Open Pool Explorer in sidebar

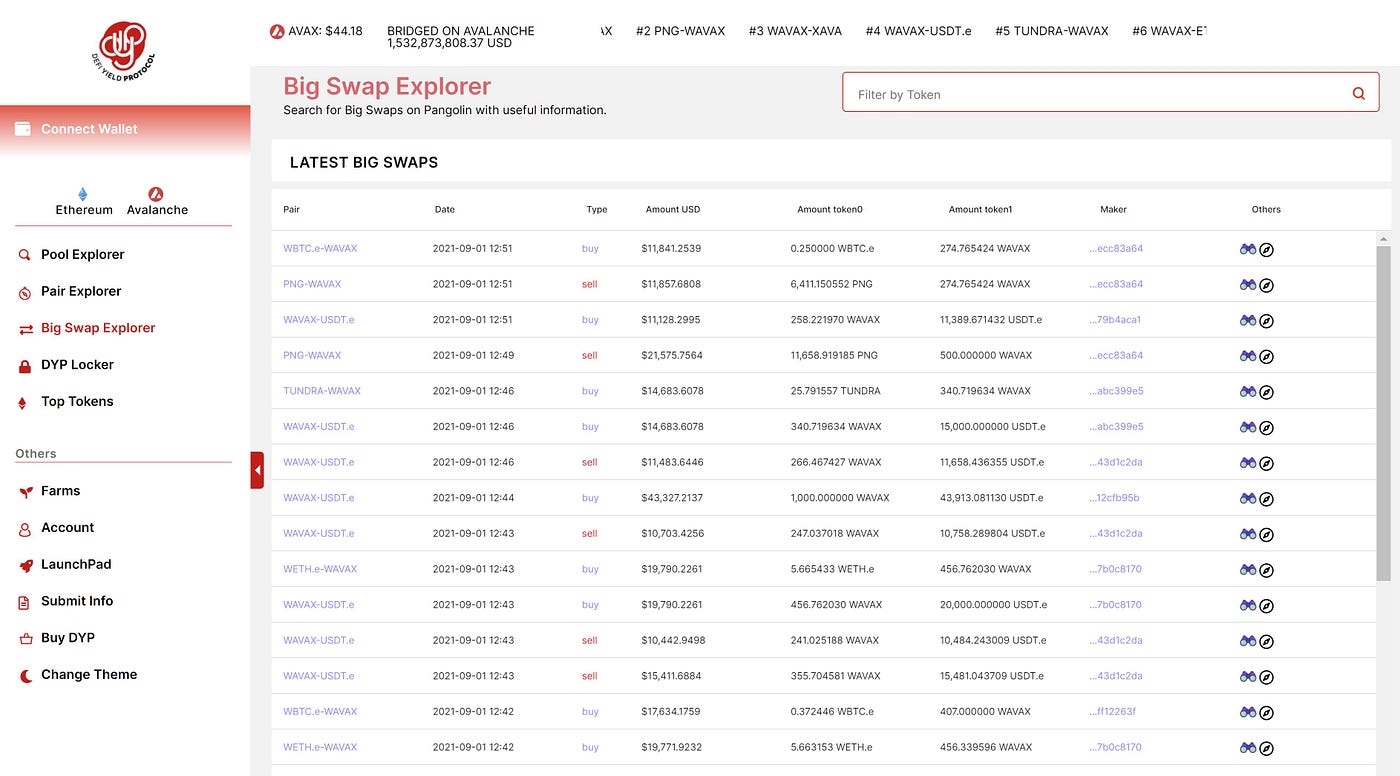tap(83, 254)
